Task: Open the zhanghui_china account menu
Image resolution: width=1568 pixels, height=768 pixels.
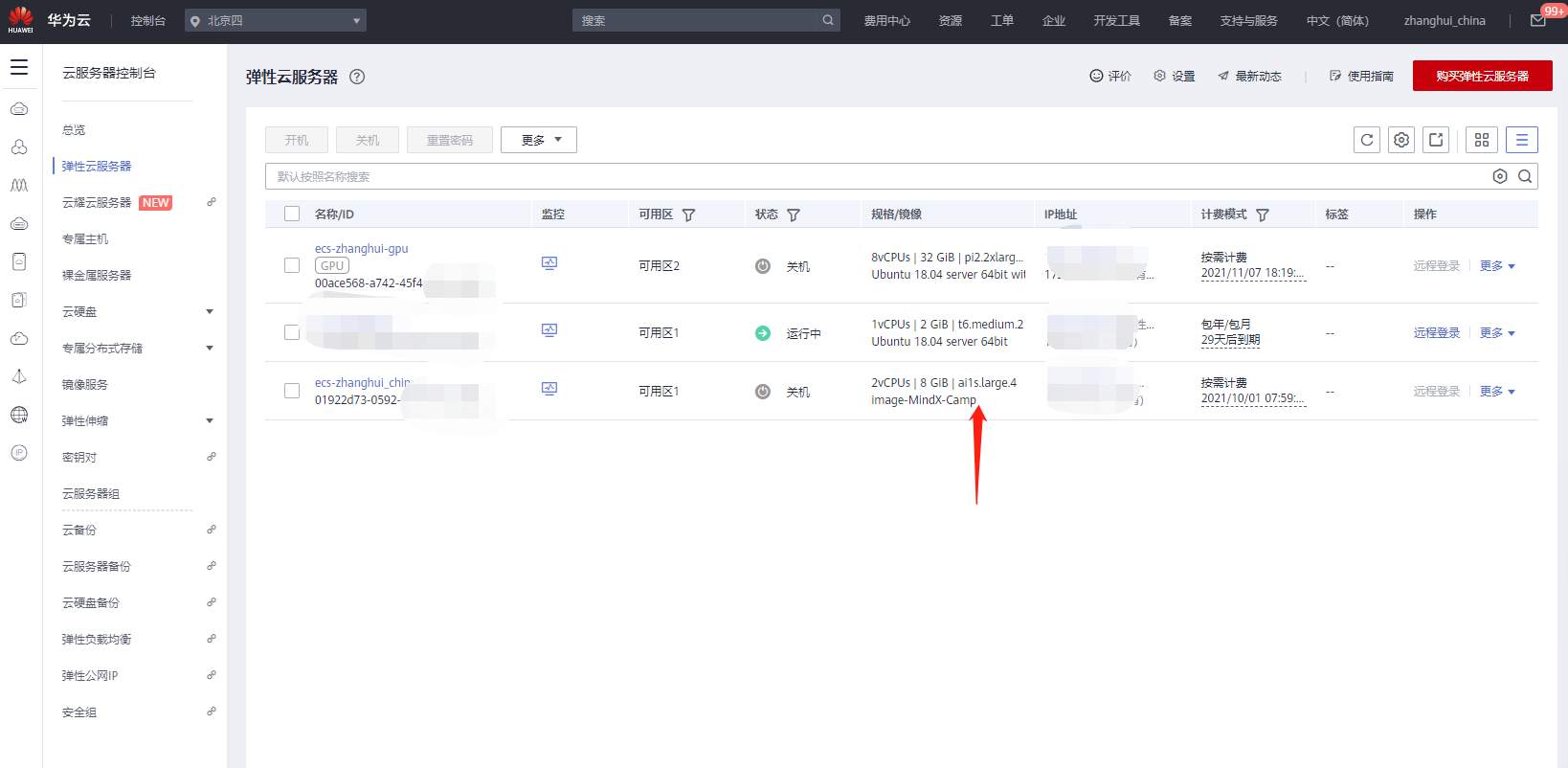Action: (x=1445, y=20)
